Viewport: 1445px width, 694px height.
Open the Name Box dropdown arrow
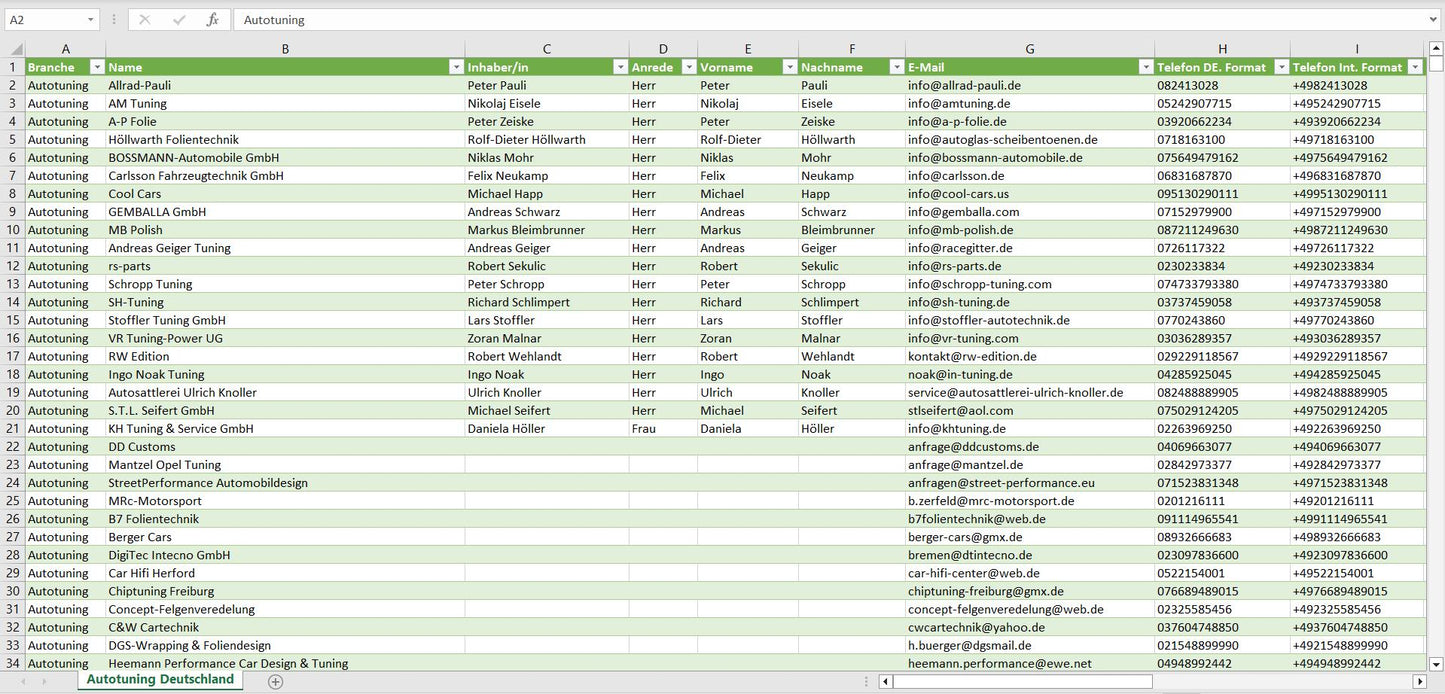point(90,20)
